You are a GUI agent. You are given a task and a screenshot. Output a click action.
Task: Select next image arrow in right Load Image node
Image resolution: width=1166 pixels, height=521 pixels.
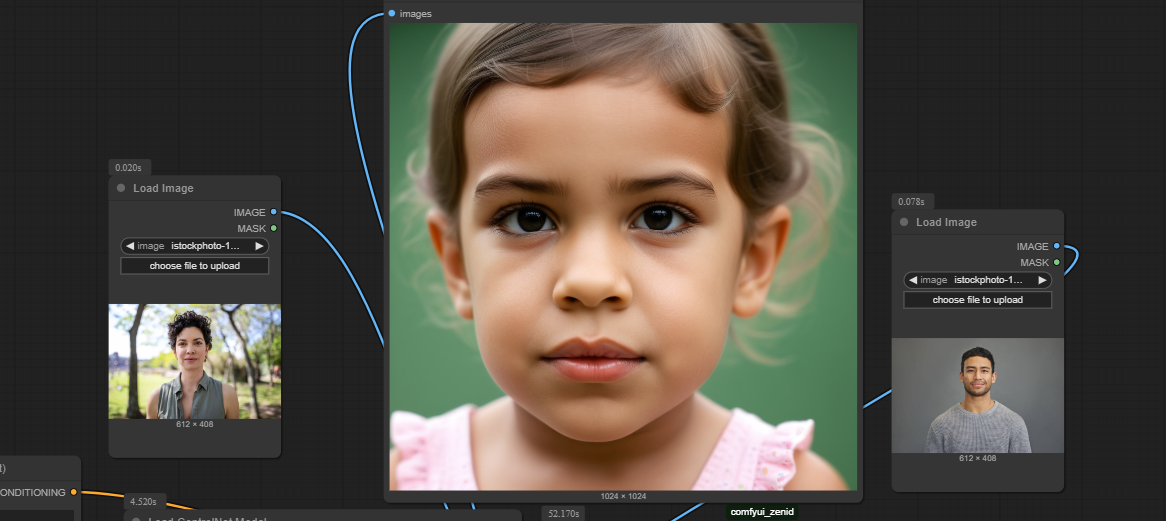tap(1042, 280)
